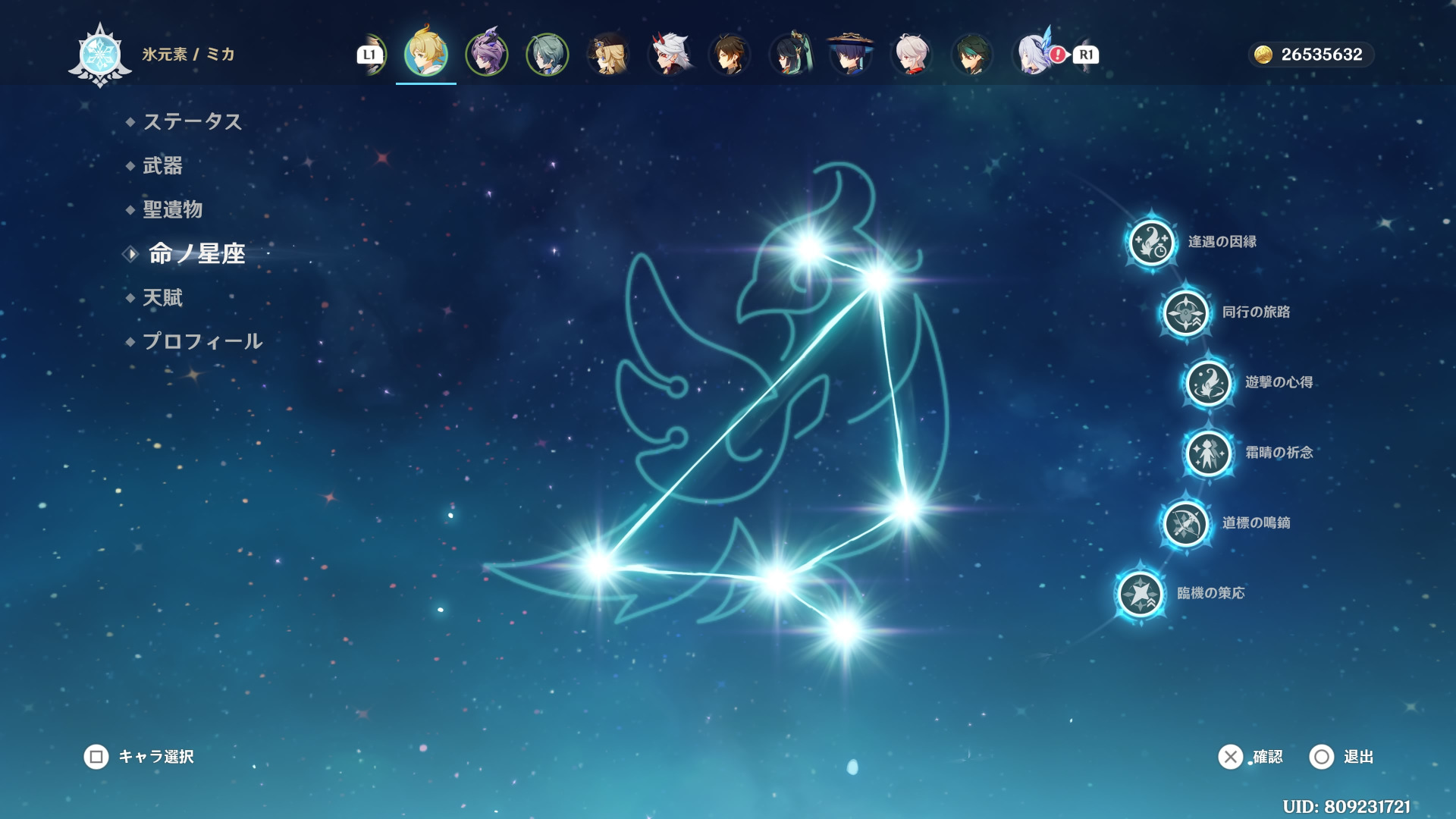Click the Cryo element emblem icon

(100, 55)
